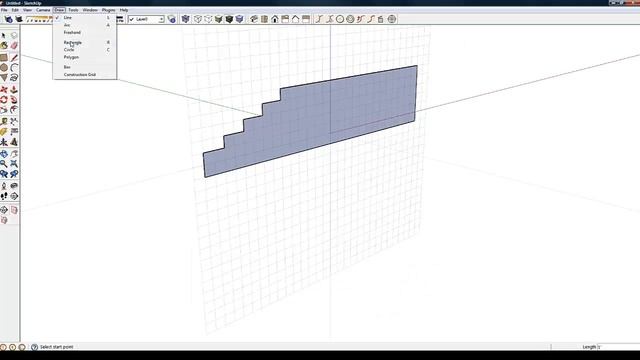Select the Orbit camera tool
Screen dimensions: 640x360
[4, 154]
